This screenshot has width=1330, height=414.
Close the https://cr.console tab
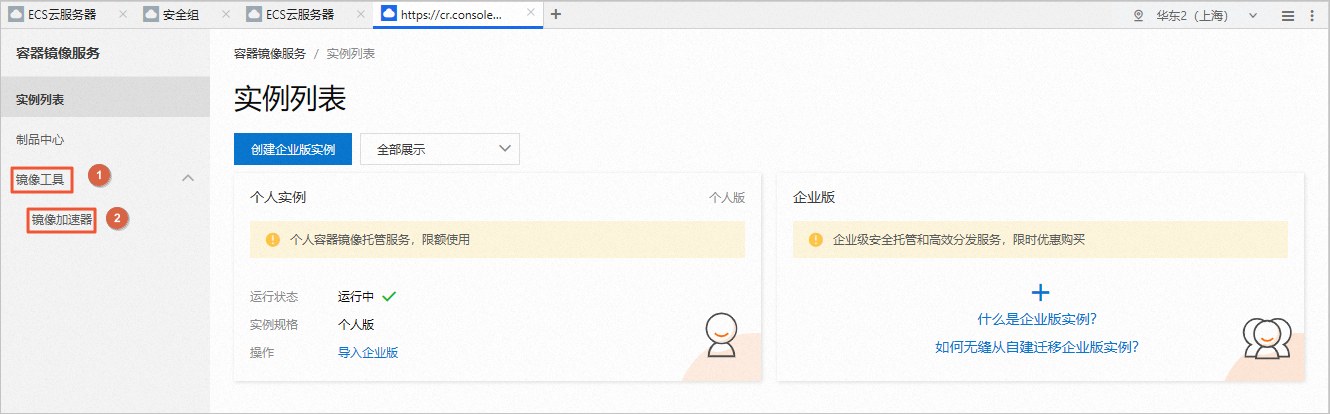531,14
